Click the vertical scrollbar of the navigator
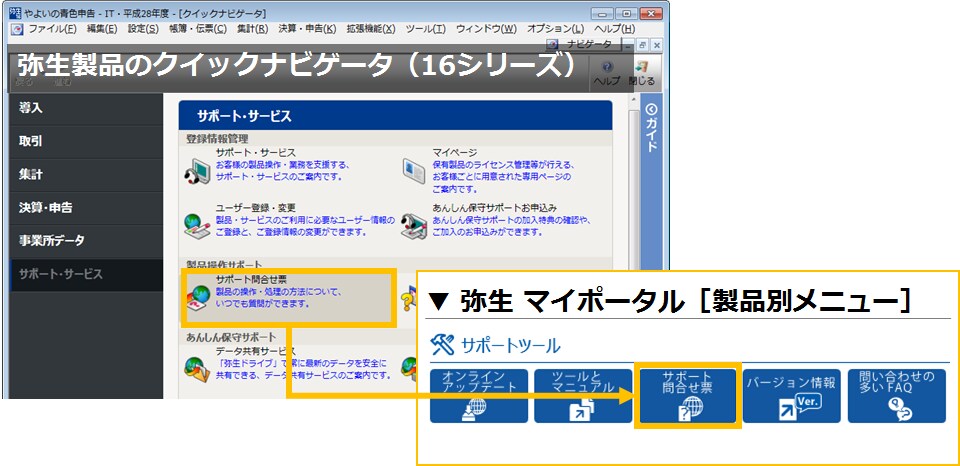Screen dimensions: 960x466 tap(633, 184)
